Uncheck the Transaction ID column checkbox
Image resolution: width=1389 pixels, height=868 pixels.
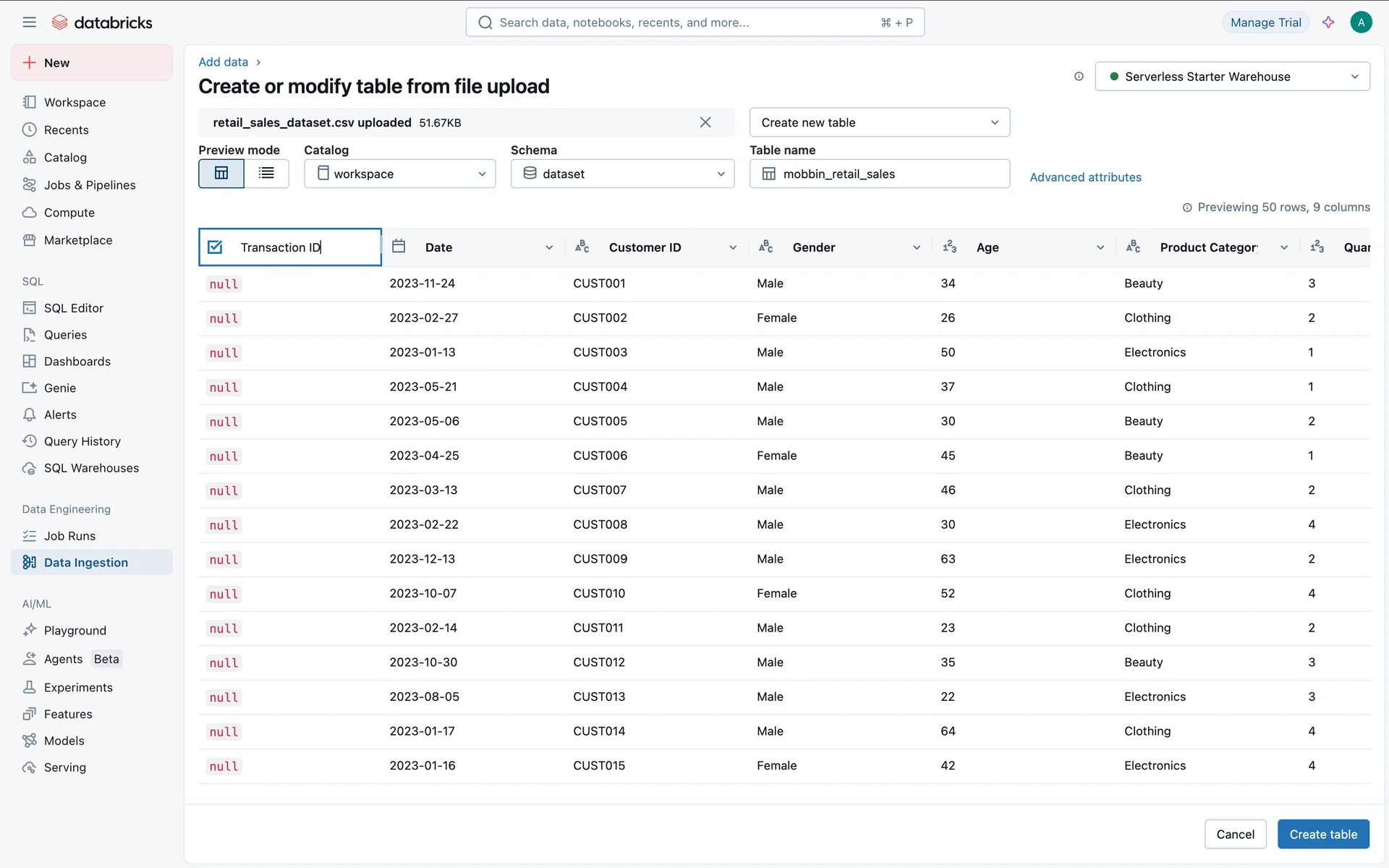point(215,247)
